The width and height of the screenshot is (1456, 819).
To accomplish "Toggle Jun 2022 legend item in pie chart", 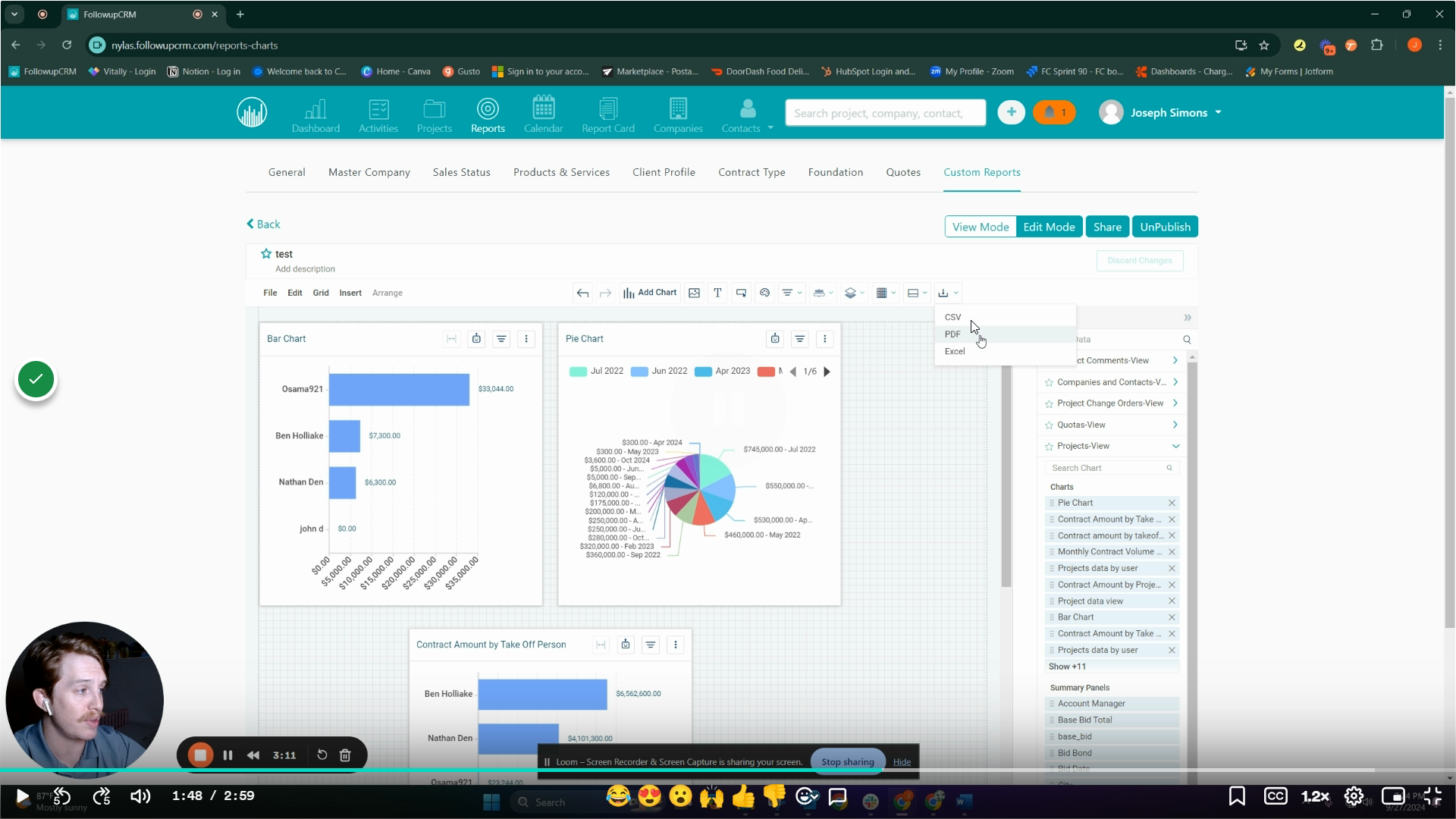I will pyautogui.click(x=659, y=372).
